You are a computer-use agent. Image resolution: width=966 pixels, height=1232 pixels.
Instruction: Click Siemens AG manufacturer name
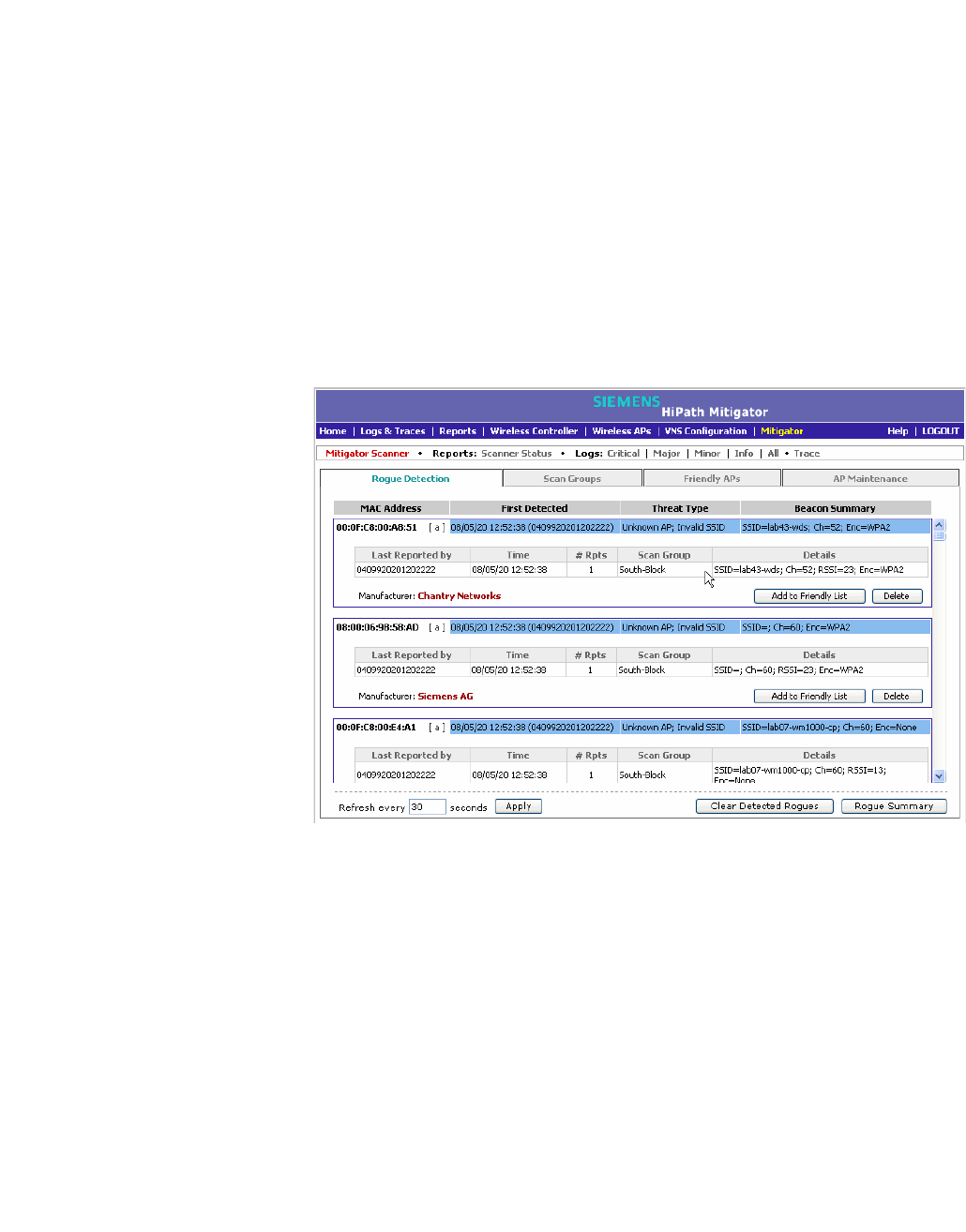445,697
